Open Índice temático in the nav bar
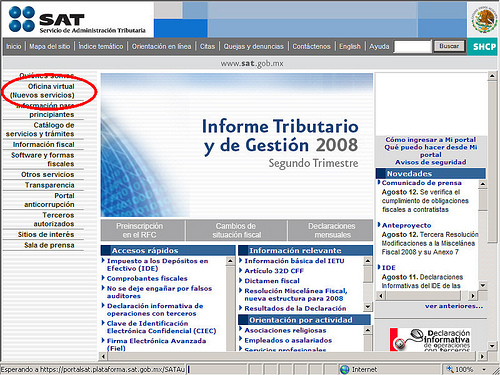This screenshot has width=500, height=375. point(101,46)
